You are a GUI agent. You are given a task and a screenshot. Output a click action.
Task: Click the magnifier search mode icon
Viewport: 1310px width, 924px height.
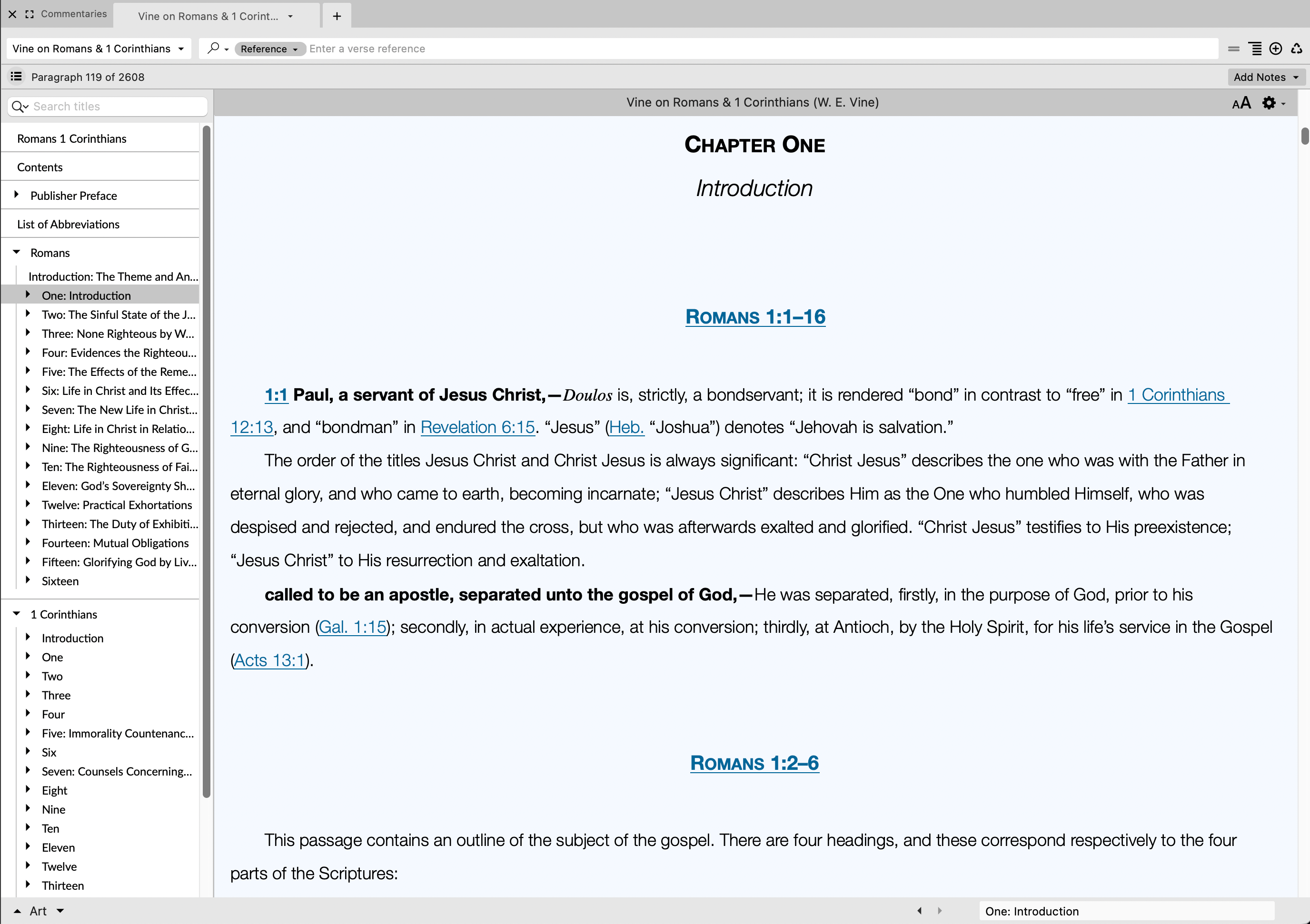click(x=217, y=49)
